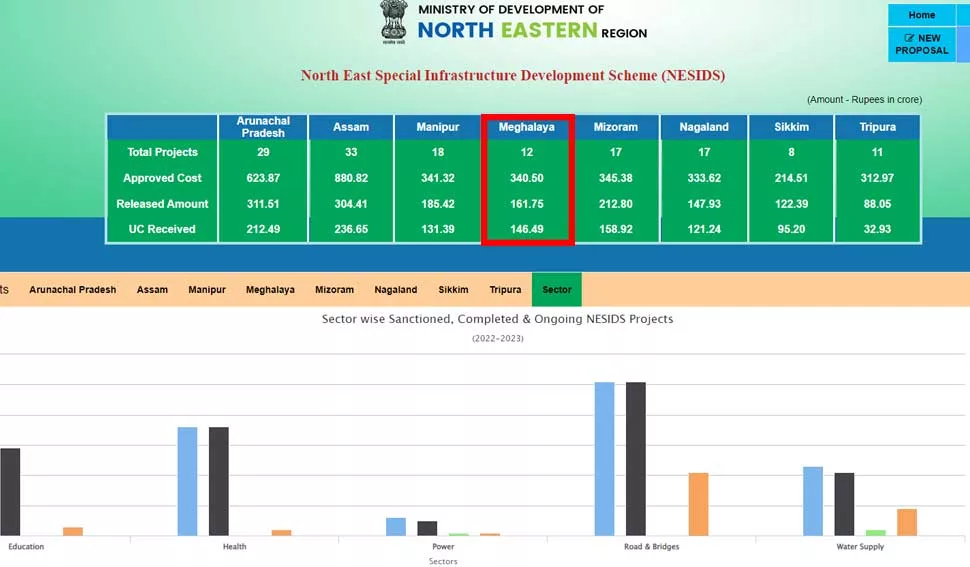The image size is (970, 567).
Task: Select the Meghalaya tab
Action: pos(270,289)
